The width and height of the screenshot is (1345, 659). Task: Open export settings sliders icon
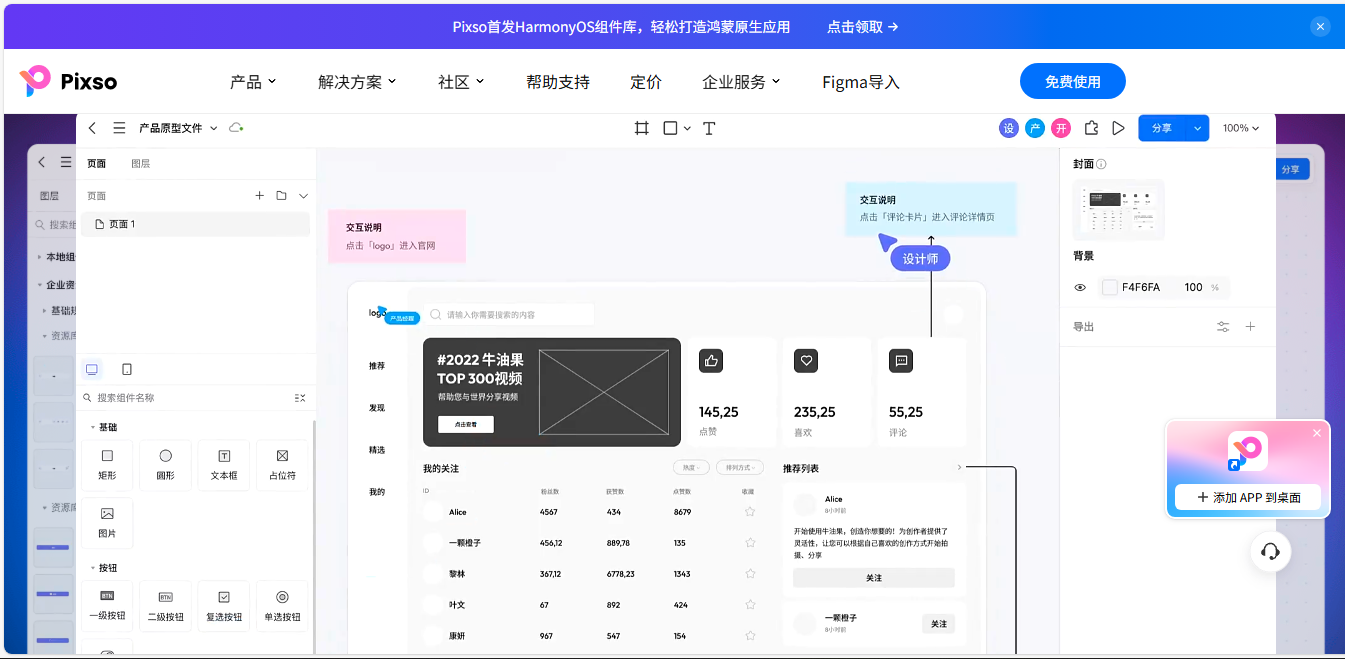1223,327
